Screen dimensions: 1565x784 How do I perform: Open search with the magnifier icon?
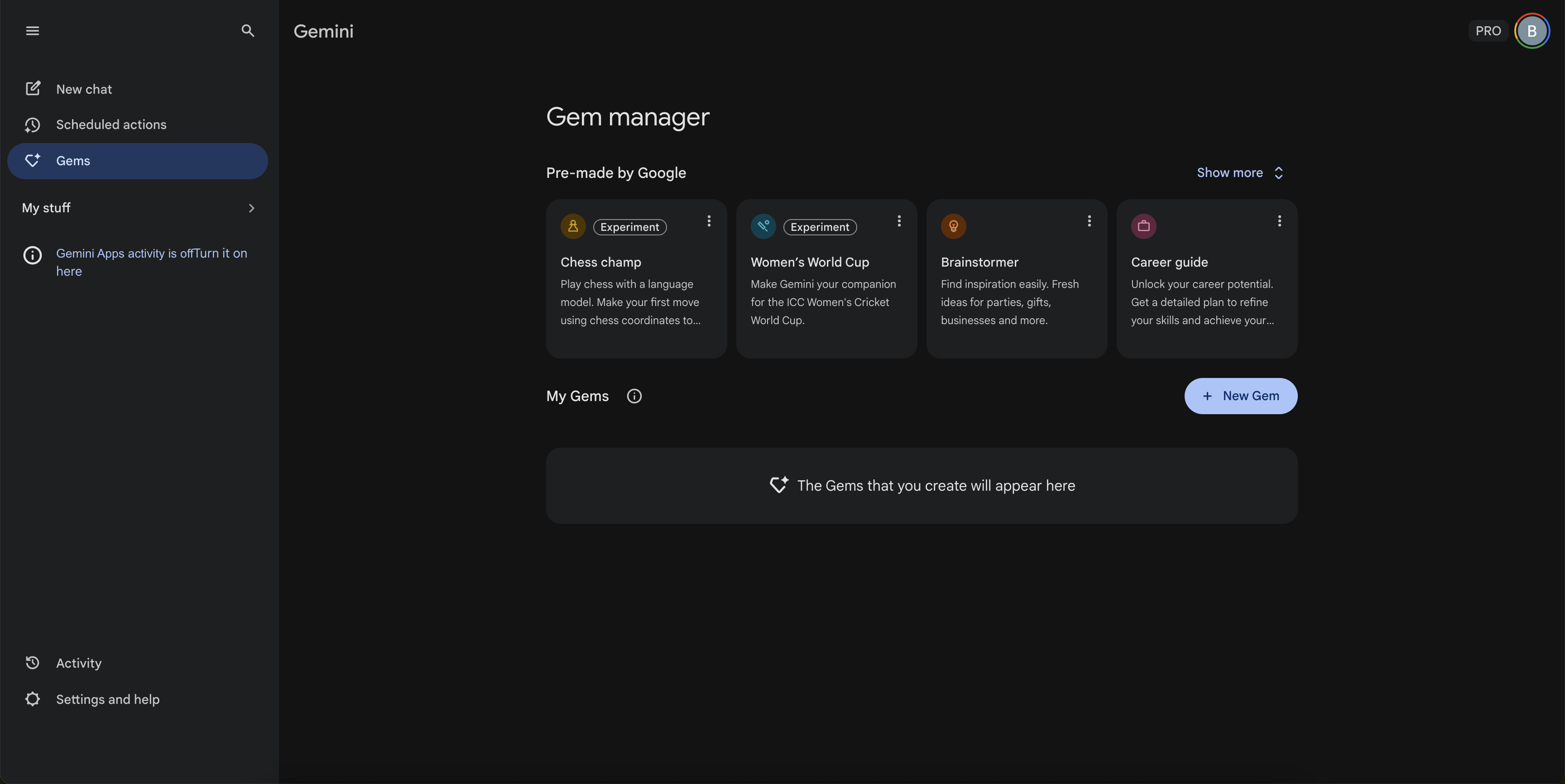[247, 30]
